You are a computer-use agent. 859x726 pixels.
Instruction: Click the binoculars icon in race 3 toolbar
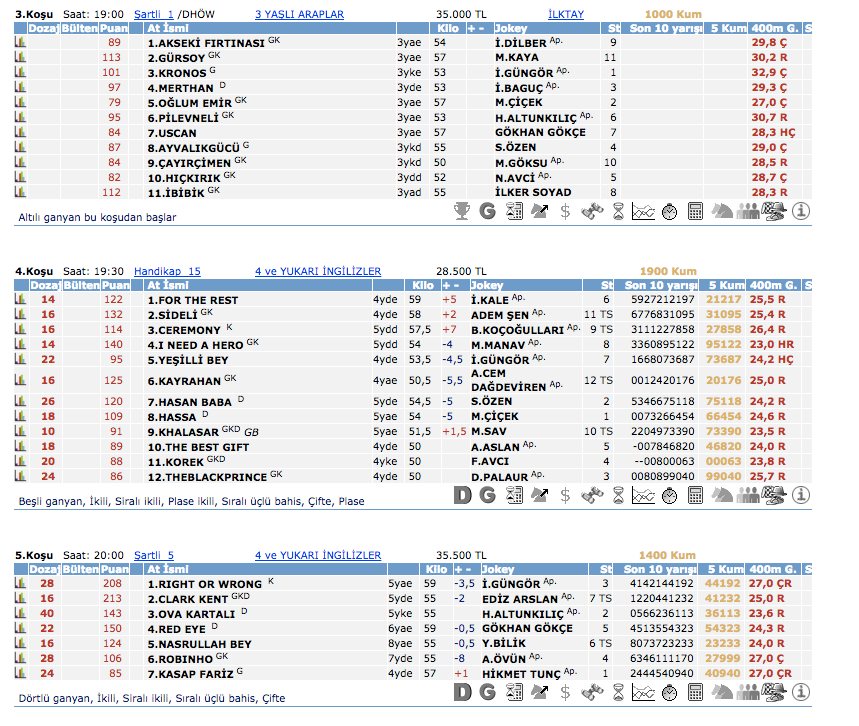(592, 211)
